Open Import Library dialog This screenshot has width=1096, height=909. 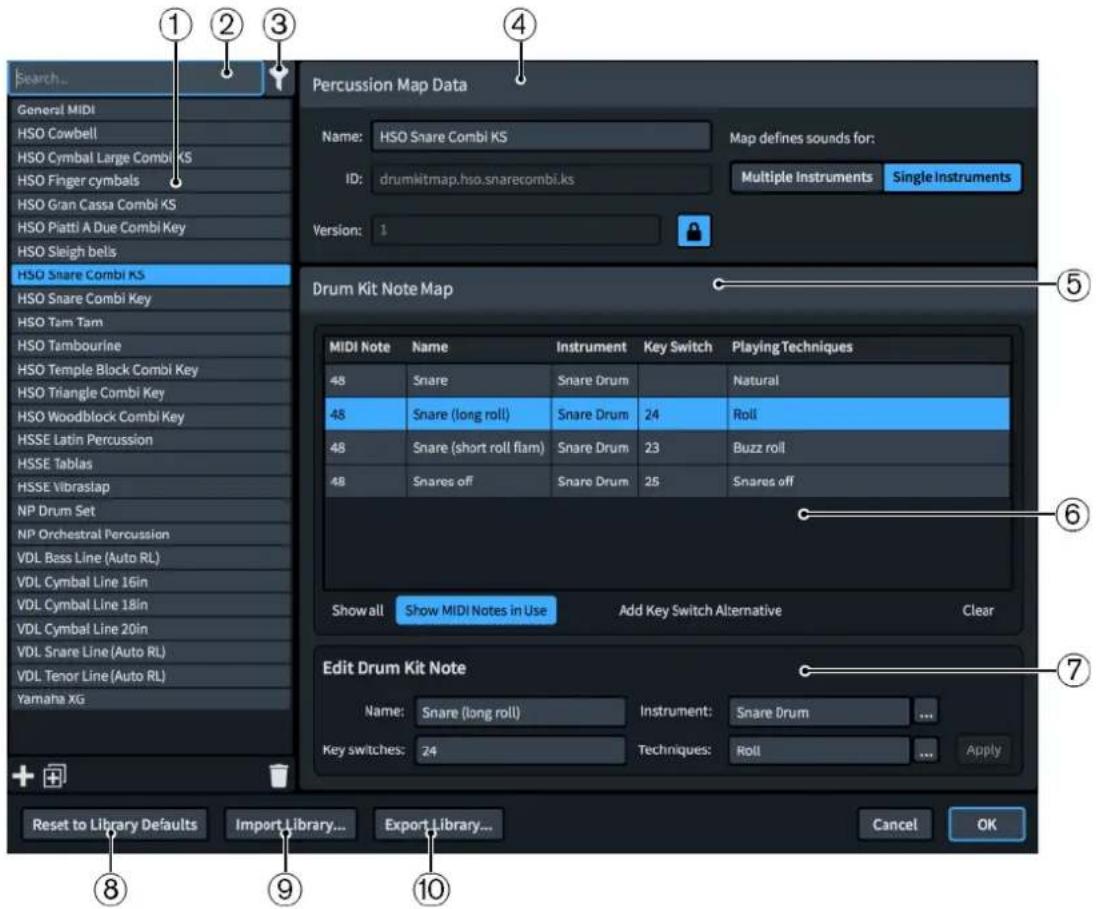(290, 824)
